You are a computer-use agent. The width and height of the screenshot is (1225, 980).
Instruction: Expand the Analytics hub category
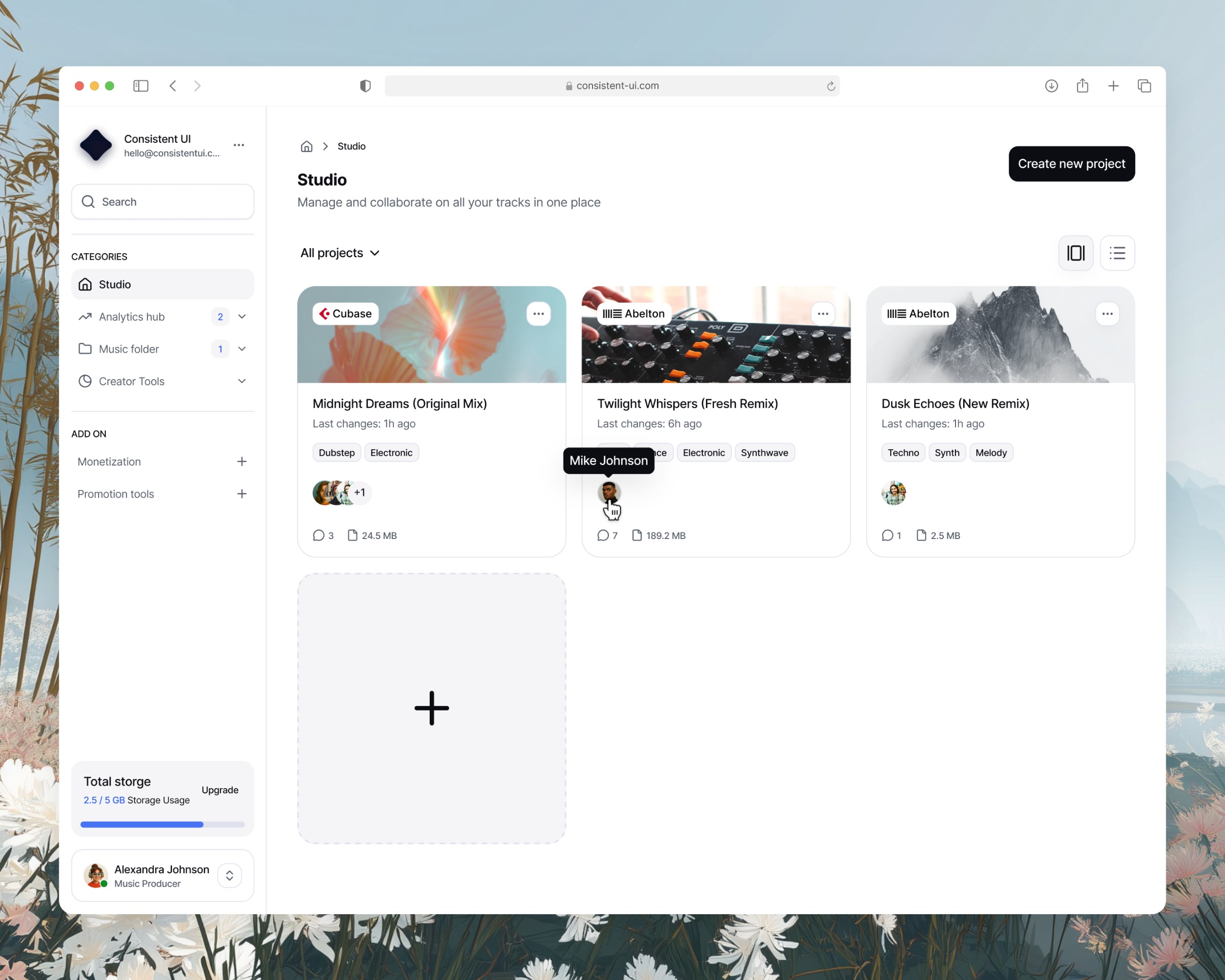pyautogui.click(x=242, y=316)
